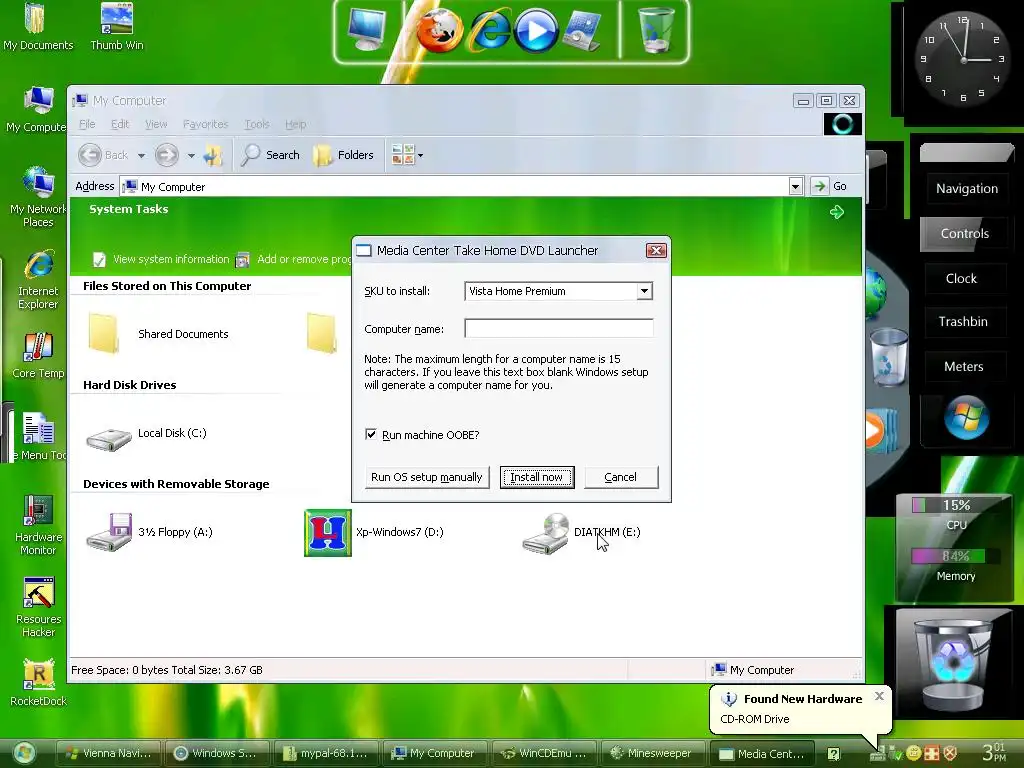Image resolution: width=1024 pixels, height=768 pixels.
Task: Select 3½ Floppy (A:) drive
Action: coord(150,533)
